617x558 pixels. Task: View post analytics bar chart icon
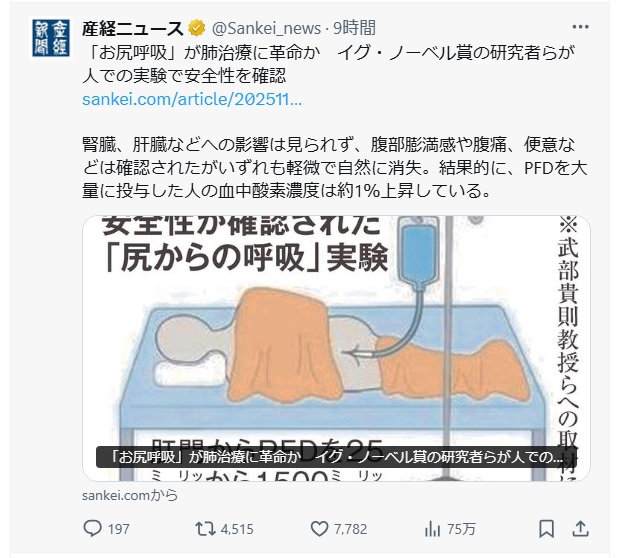point(432,529)
